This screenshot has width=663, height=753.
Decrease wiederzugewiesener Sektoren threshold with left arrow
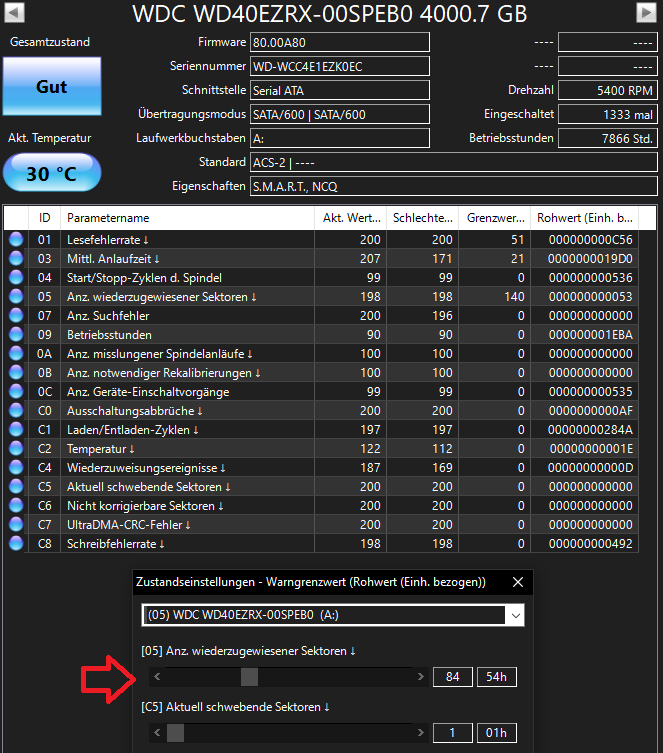[x=157, y=677]
